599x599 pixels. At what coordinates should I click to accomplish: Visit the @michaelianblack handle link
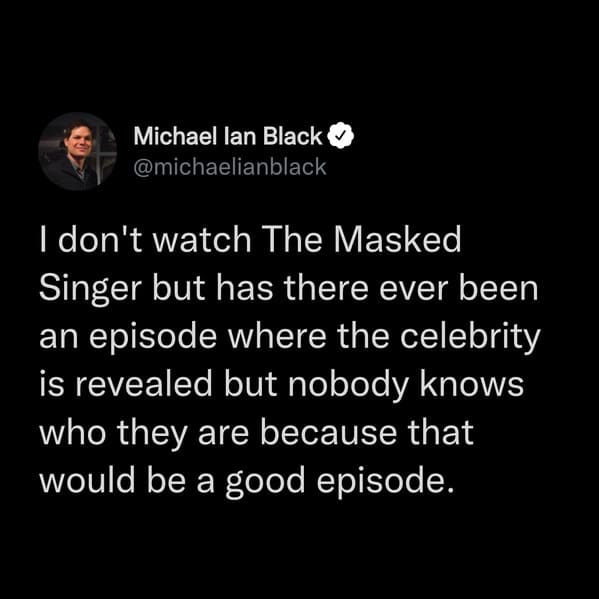click(x=230, y=167)
